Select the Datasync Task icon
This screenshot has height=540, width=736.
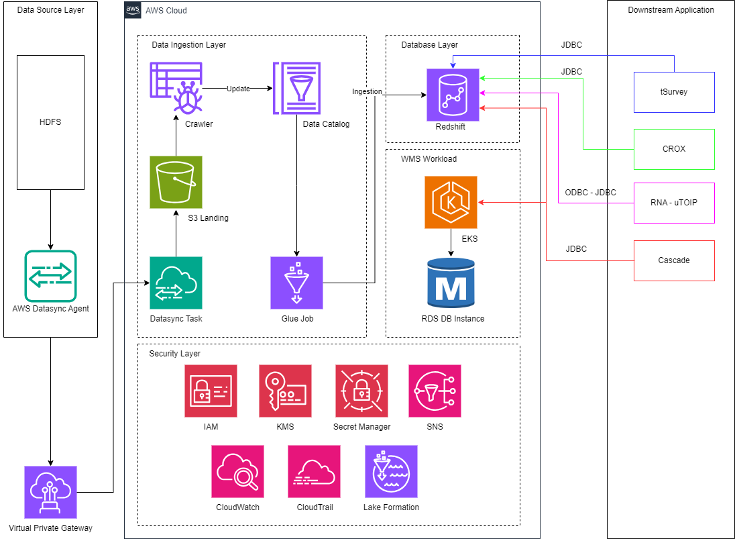pos(175,283)
